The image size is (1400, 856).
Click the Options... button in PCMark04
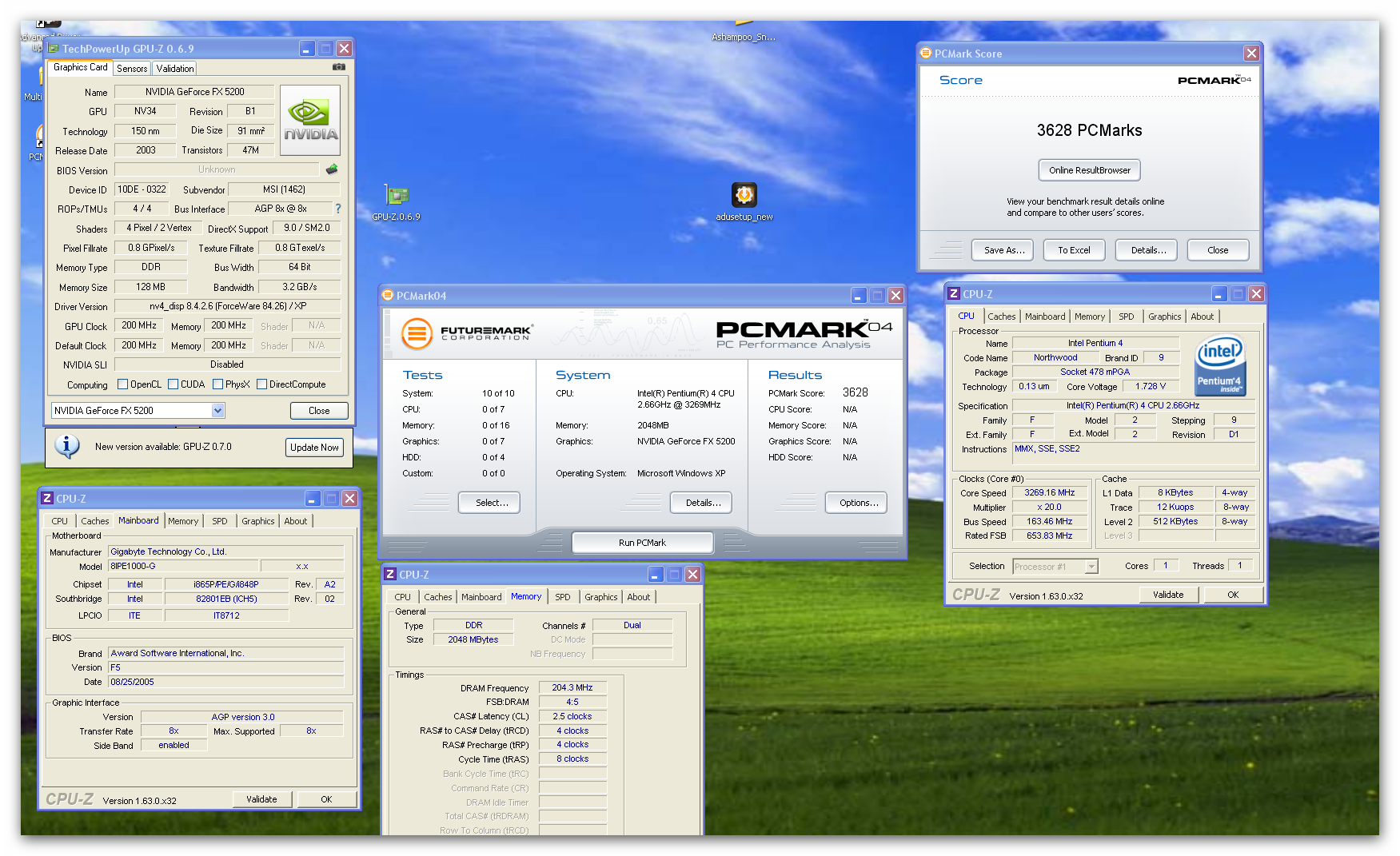858,503
